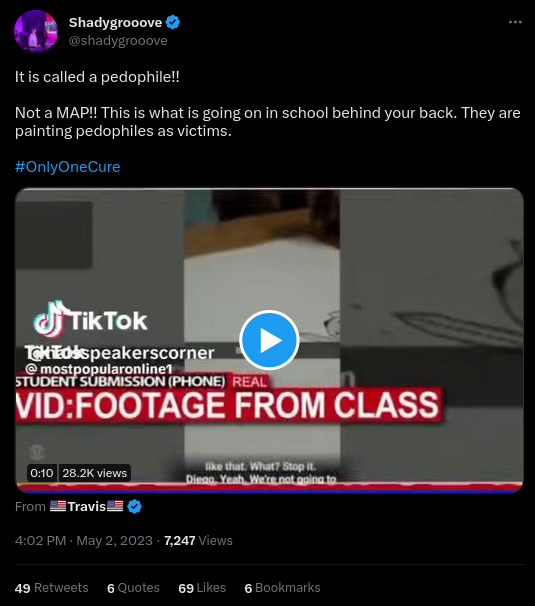The image size is (535, 606).
Task: Show the 69 Likes list
Action: tap(202, 588)
